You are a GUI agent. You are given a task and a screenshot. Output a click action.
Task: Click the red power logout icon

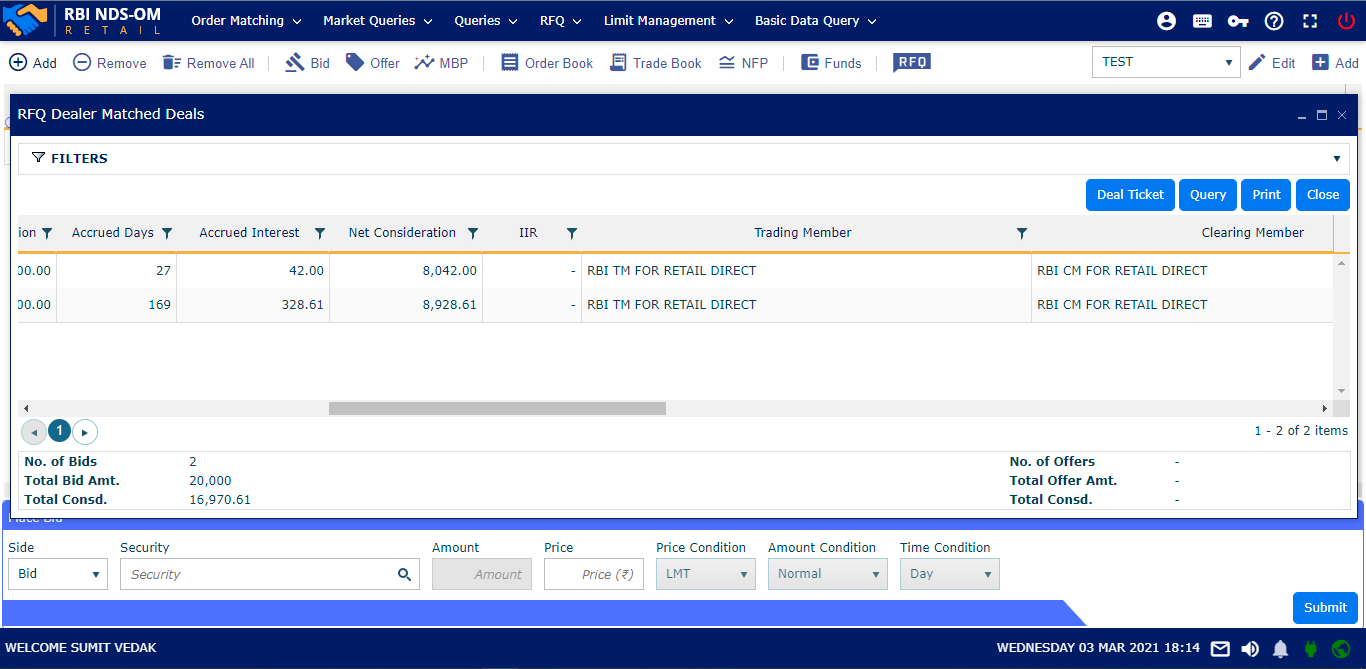coord(1346,21)
